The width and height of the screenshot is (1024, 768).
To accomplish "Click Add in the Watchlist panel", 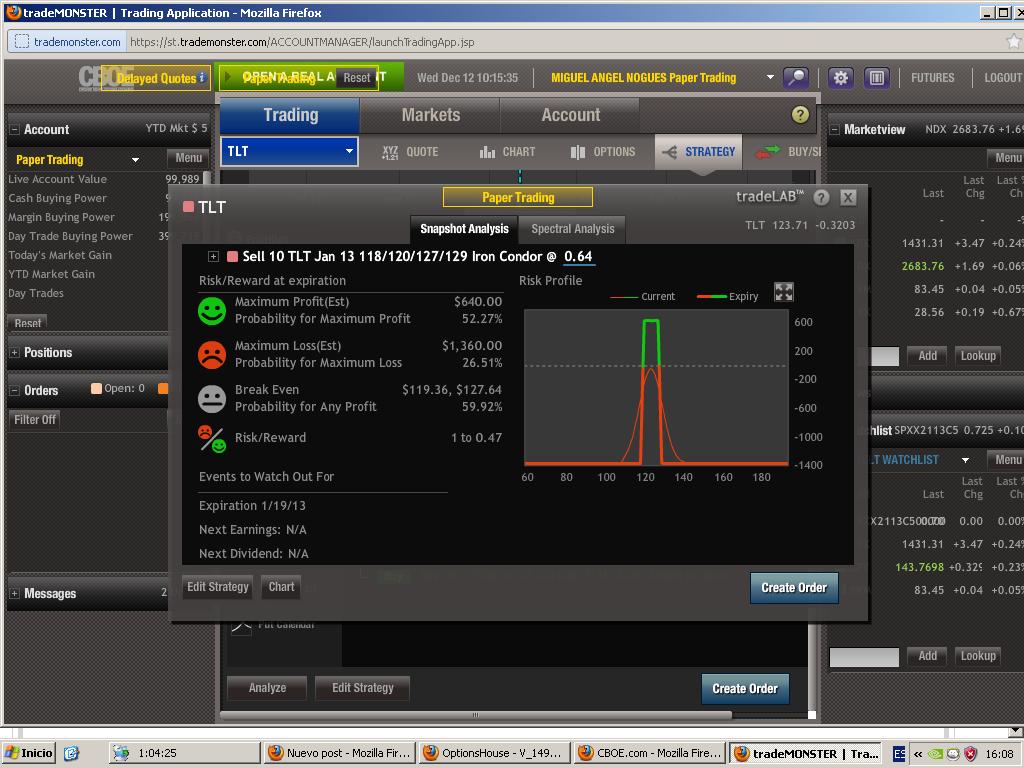I will click(927, 656).
